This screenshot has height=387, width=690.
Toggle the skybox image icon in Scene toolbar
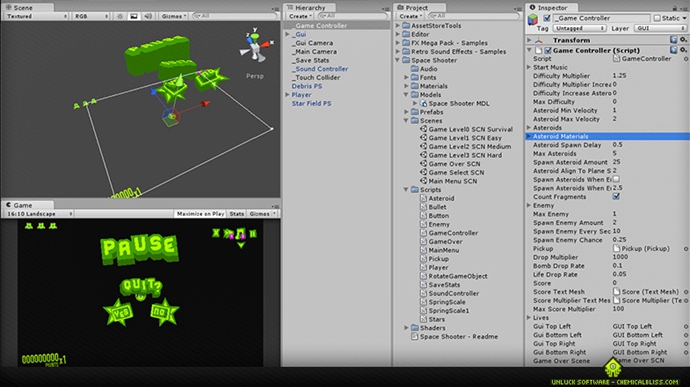click(134, 16)
